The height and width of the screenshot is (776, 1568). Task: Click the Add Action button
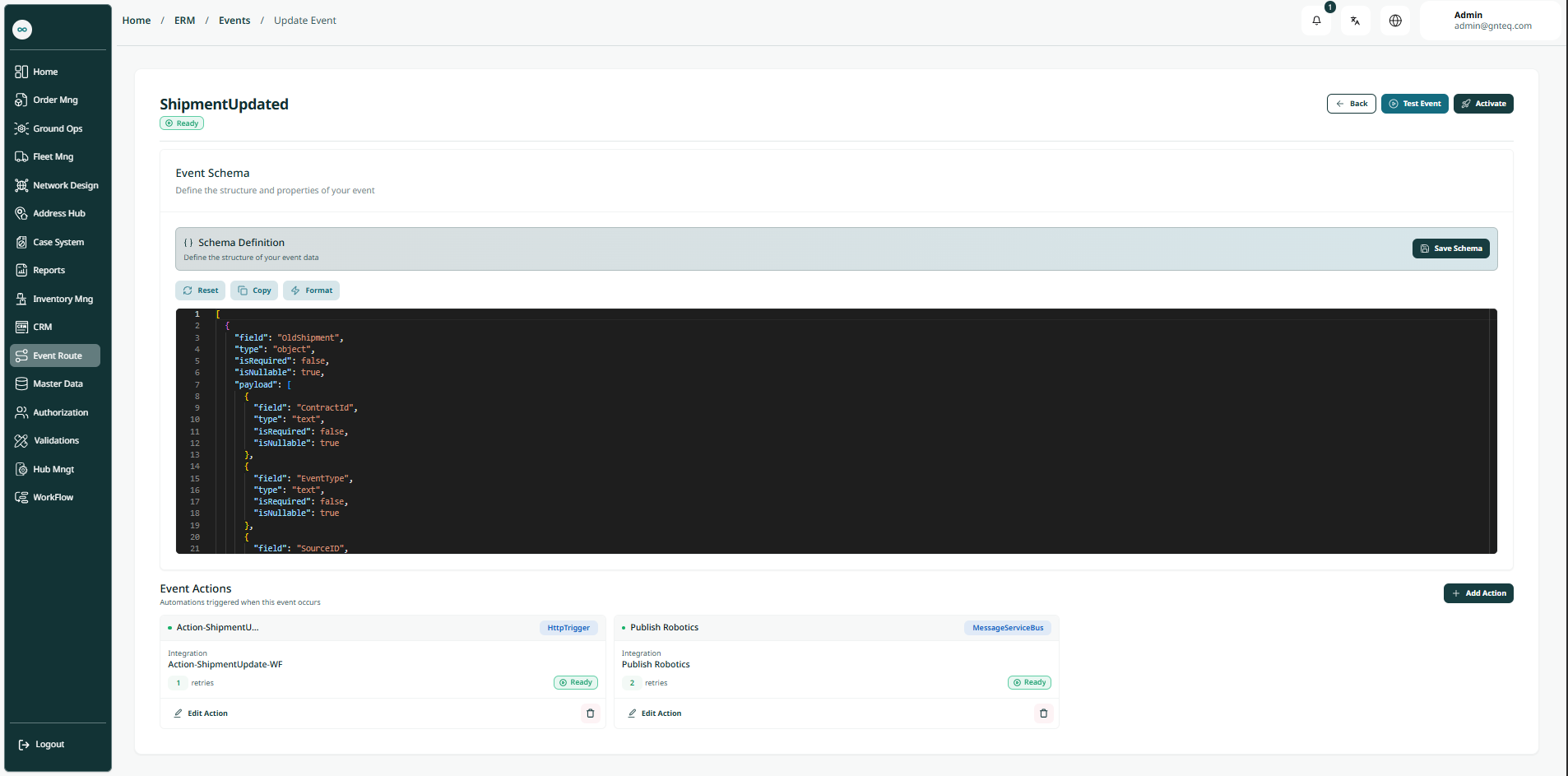1478,593
